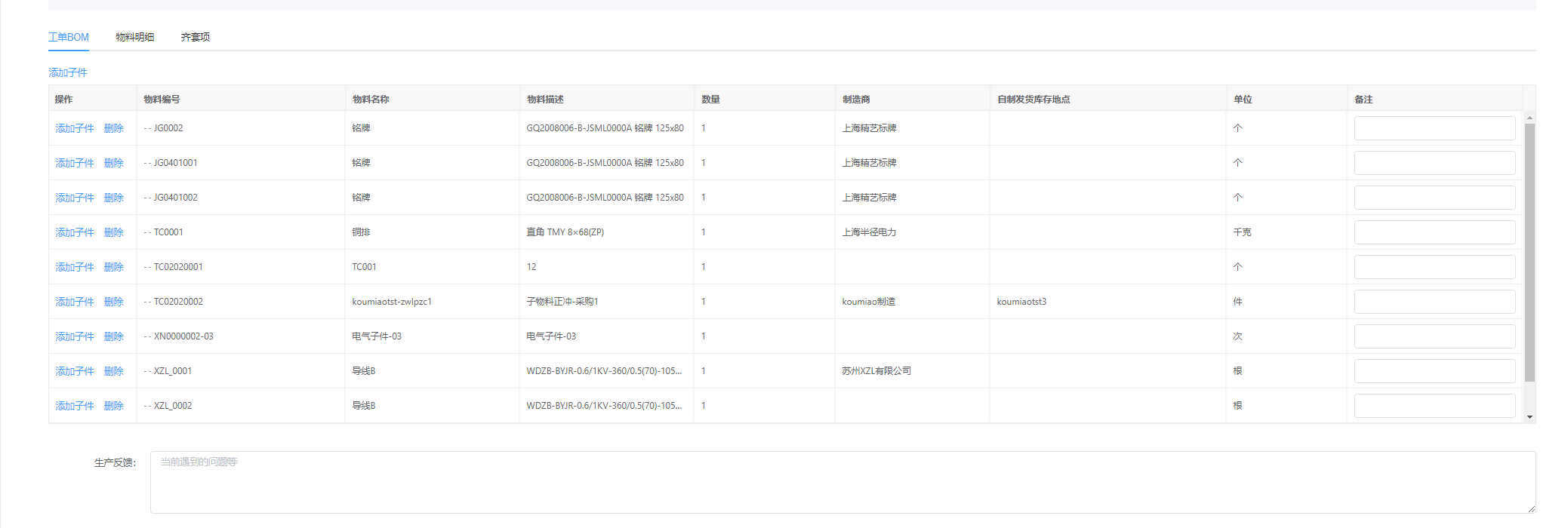Focus the 备注 field for TC02020002
The height and width of the screenshot is (528, 1568).
[1434, 302]
